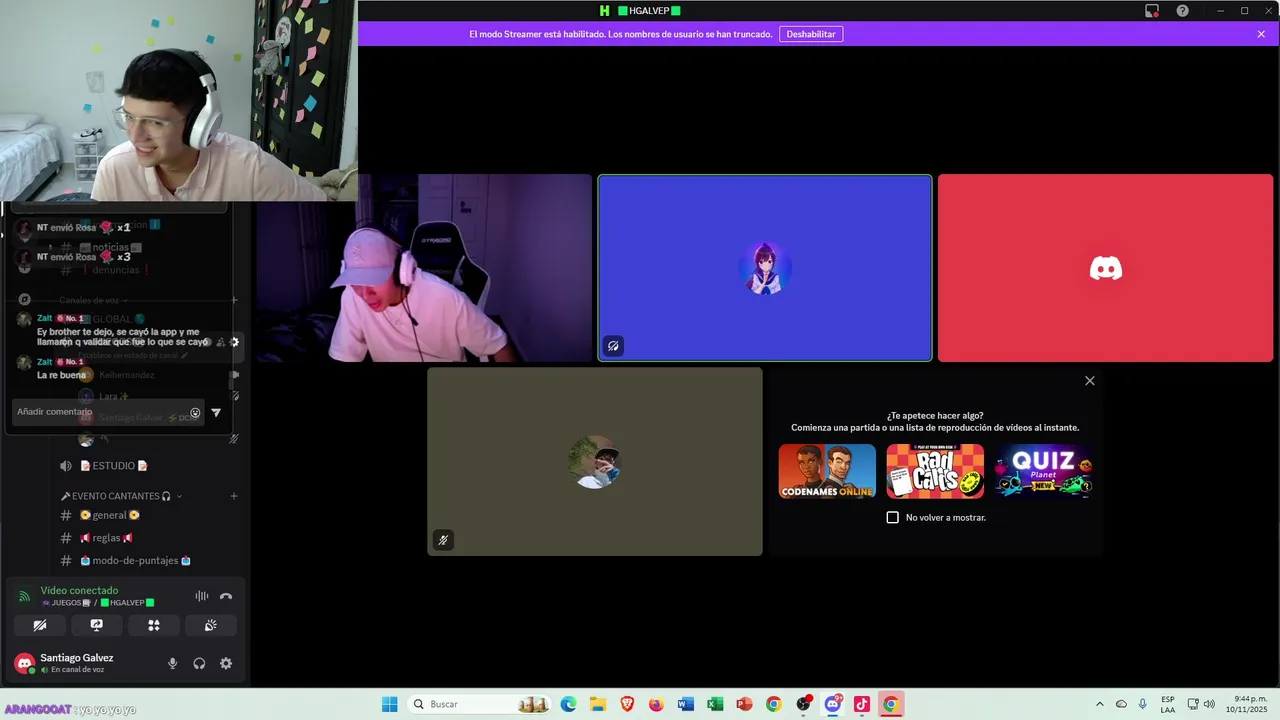The width and height of the screenshot is (1280, 720).
Task: Click Keihernandez in voice channel
Action: coord(127,375)
